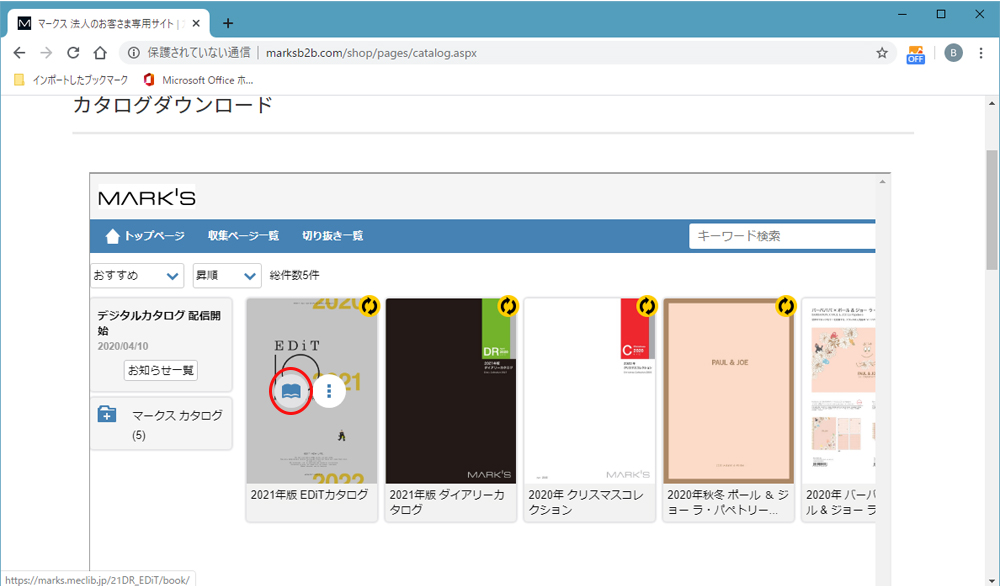
Task: Open the PAUL & JOE catalog cover
Action: [729, 390]
